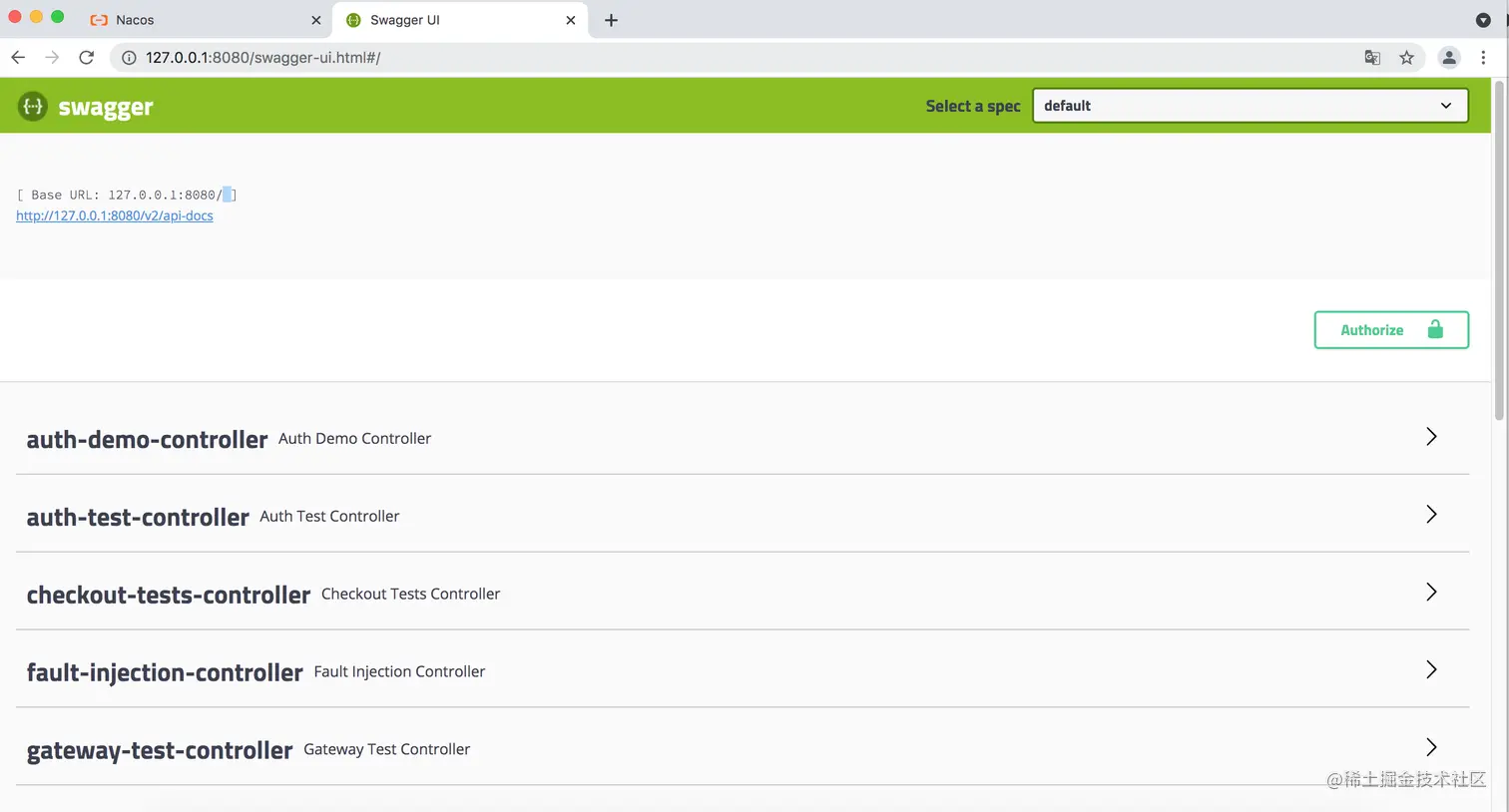Open the browser profile avatar
The width and height of the screenshot is (1509, 812).
(1449, 58)
